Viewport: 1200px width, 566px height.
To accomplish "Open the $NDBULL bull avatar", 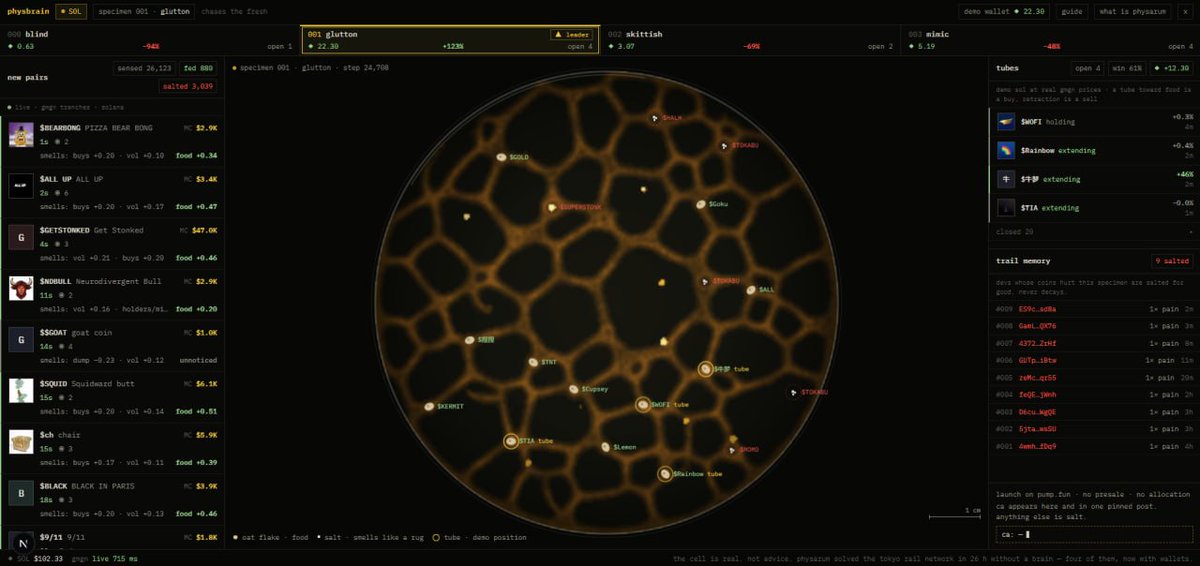I will tap(21, 288).
